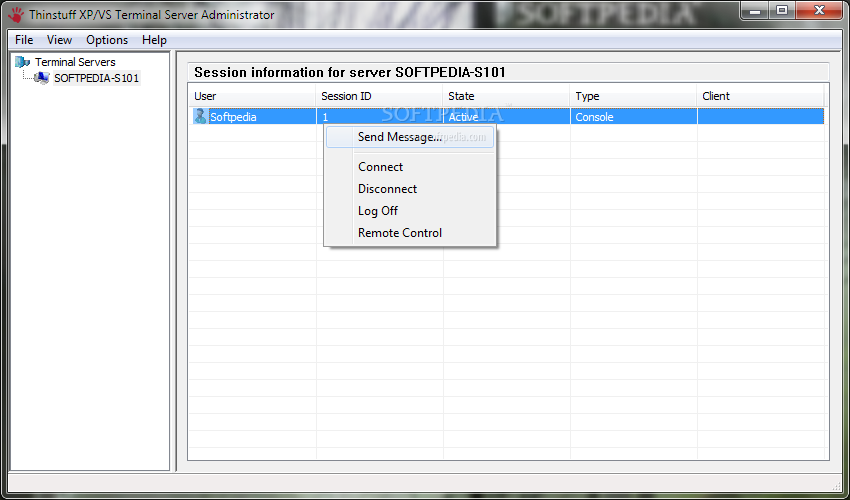Viewport: 850px width, 500px height.
Task: Sort by the Session ID column header
Action: coord(379,96)
